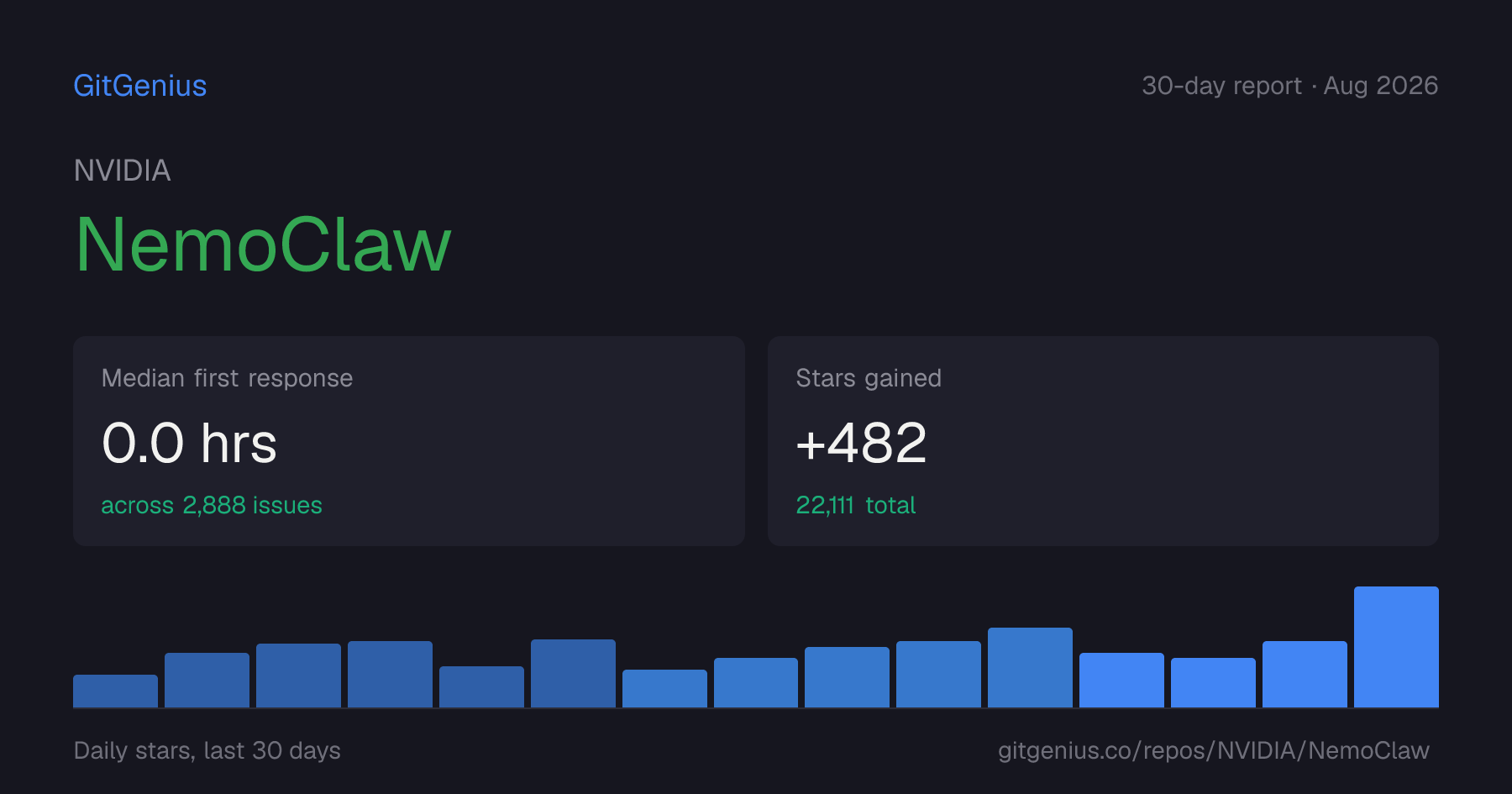
Task: Click the "22,111 total" text
Action: 855,505
